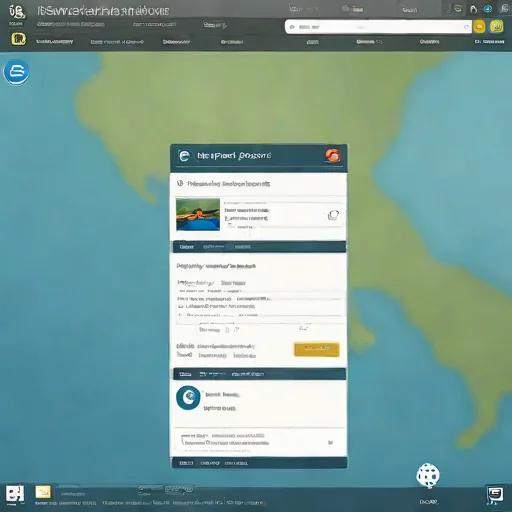Click the white dotted ball icon above the bottom bar

(428, 475)
